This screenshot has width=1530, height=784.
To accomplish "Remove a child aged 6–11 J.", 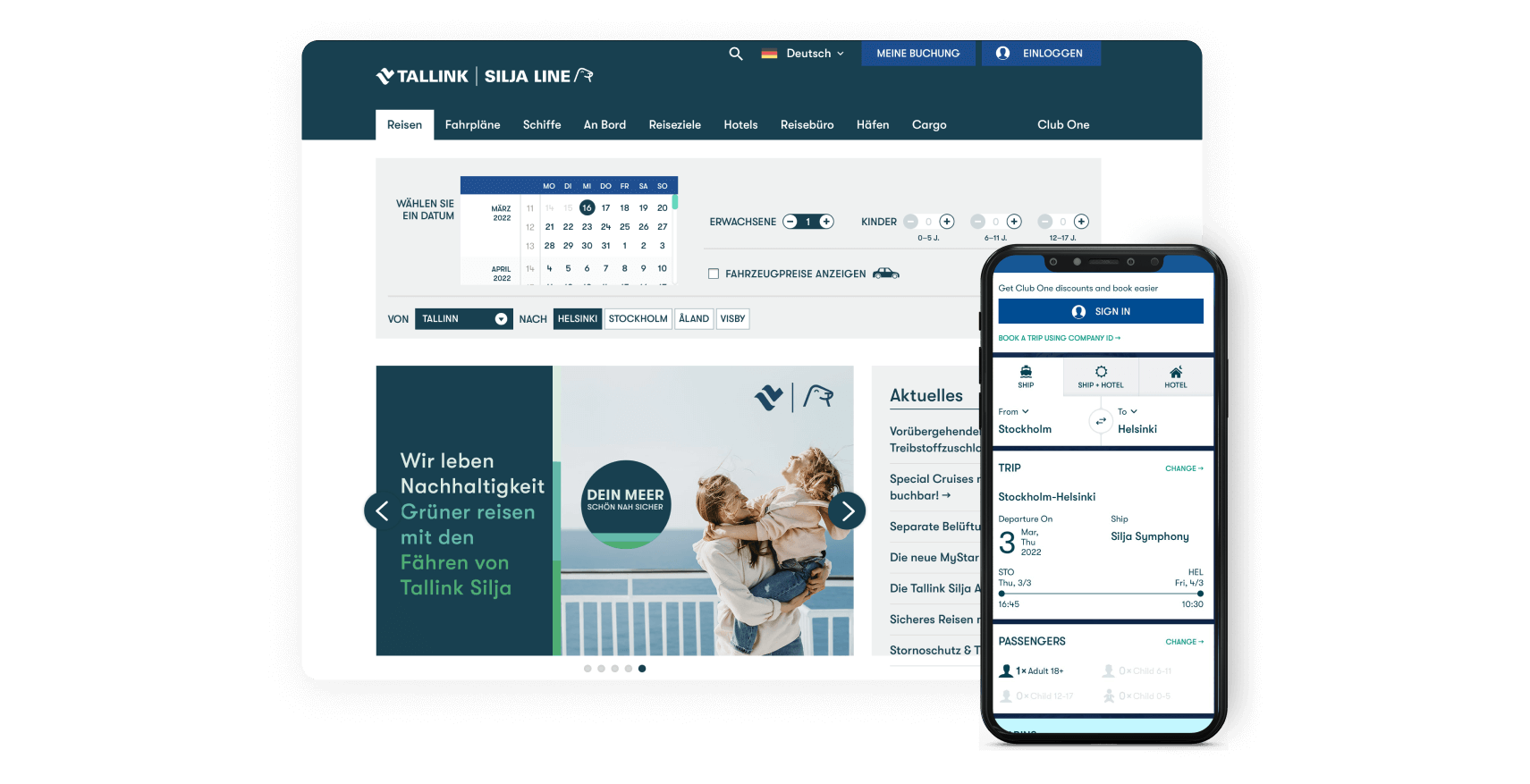I will tap(977, 222).
